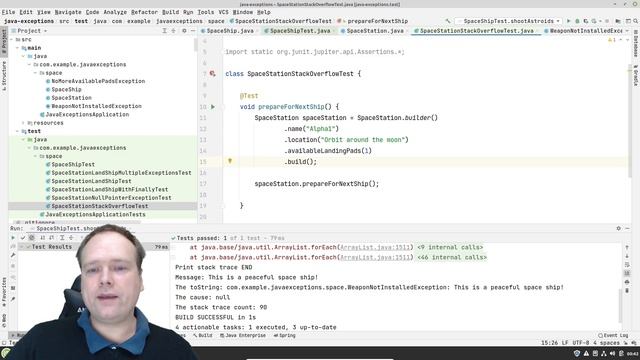The image size is (640, 360).
Task: Toggle Soft-Wrap in the console side toolbar
Action: (627, 264)
